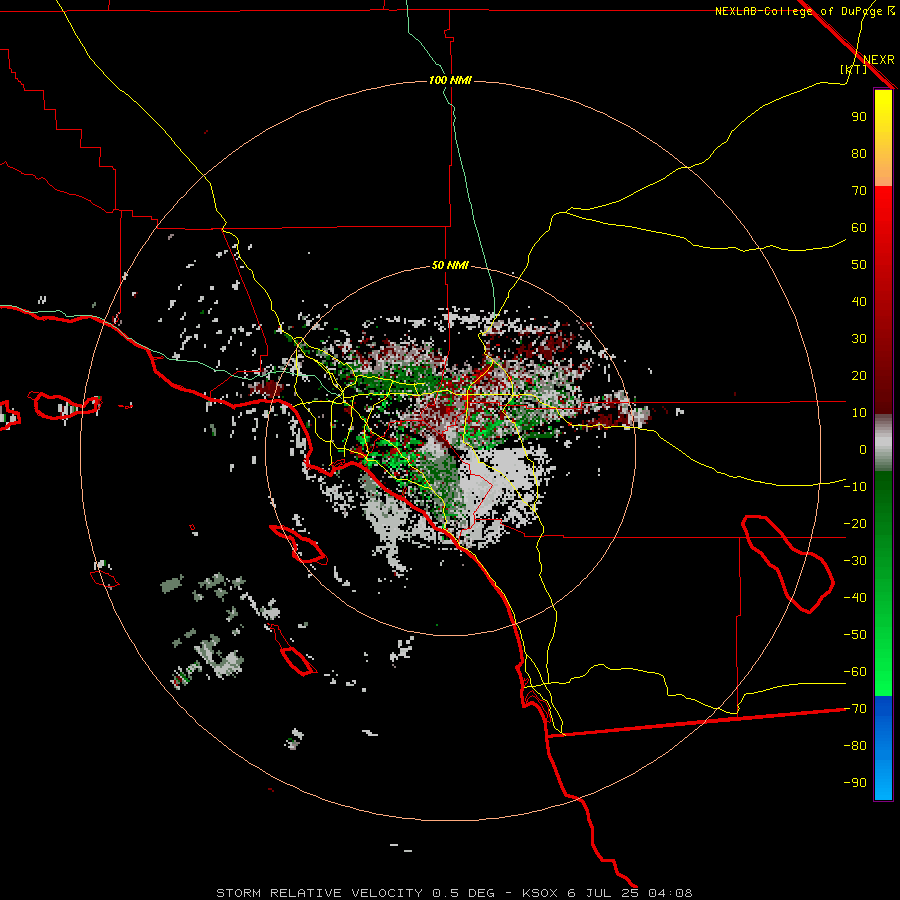Click the NEXR label near the color scale
900x900 pixels.
tap(878, 60)
